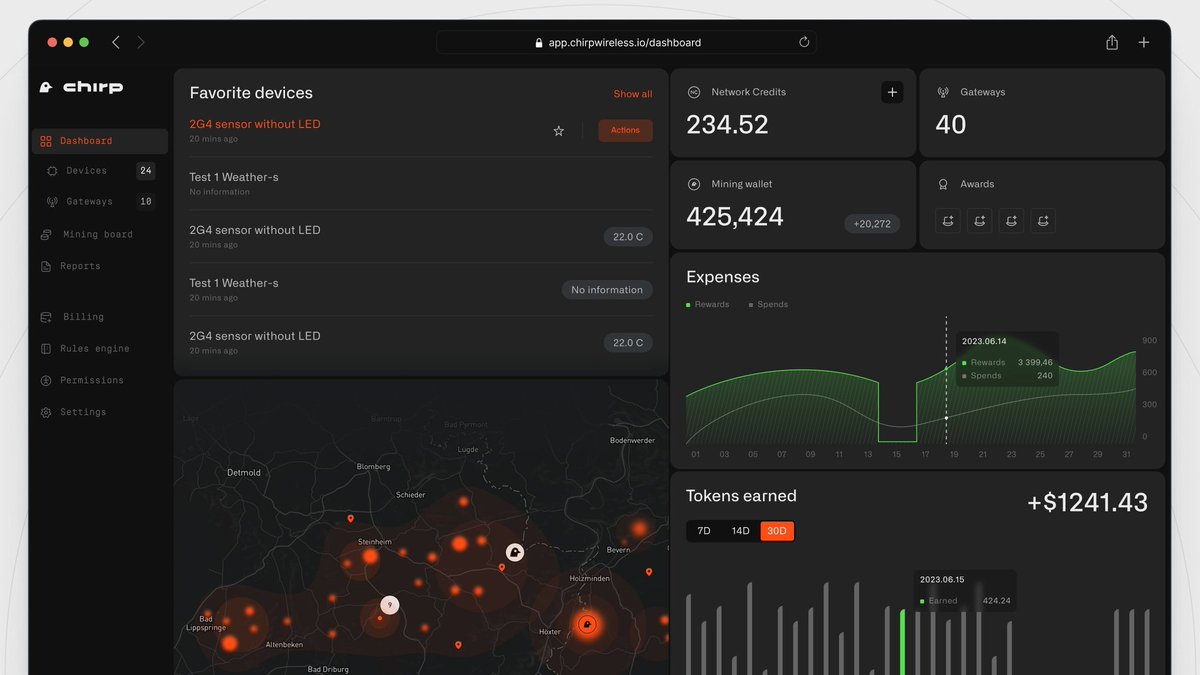Toggle the Spends legend in Expenses chart
The width and height of the screenshot is (1200, 675).
pyautogui.click(x=768, y=303)
